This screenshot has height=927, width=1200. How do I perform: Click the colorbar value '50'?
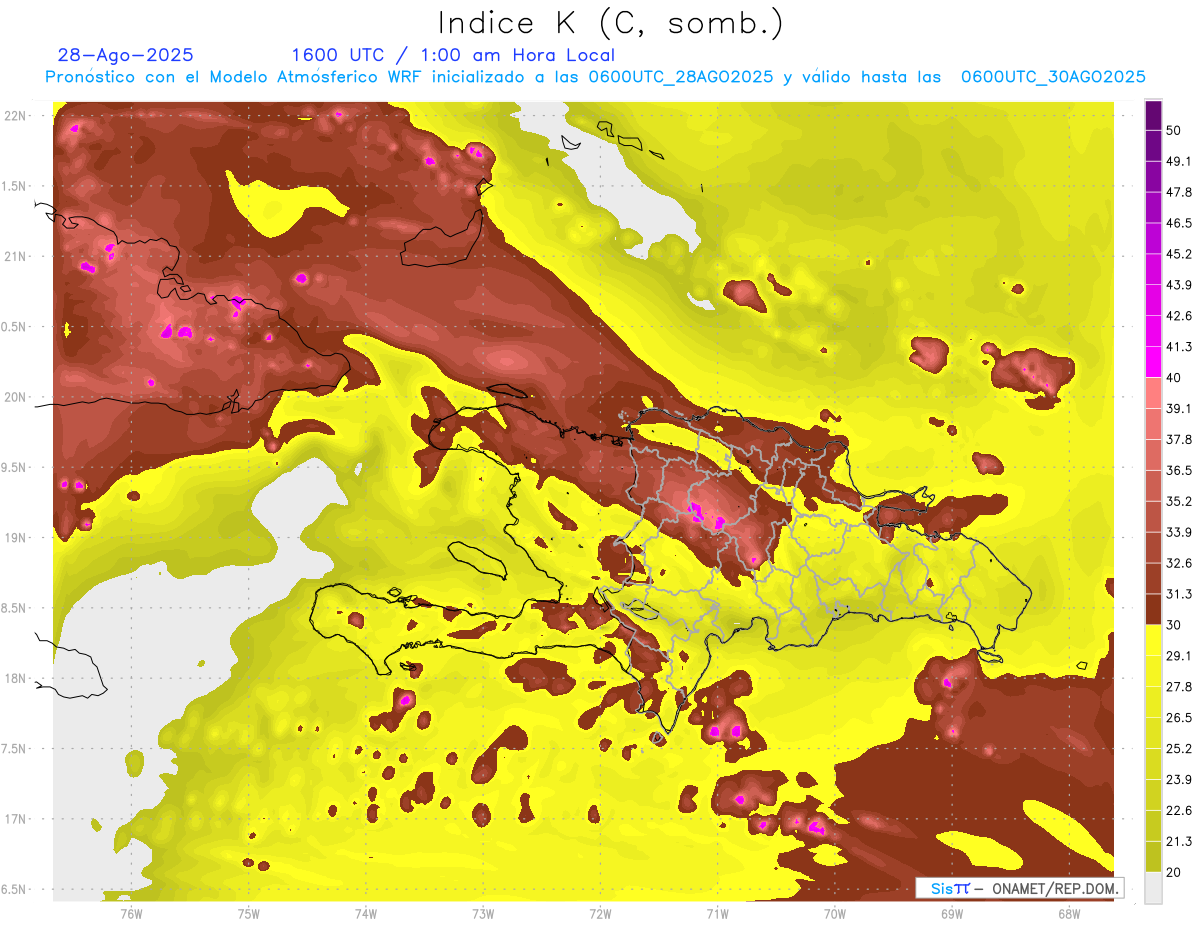[1174, 130]
